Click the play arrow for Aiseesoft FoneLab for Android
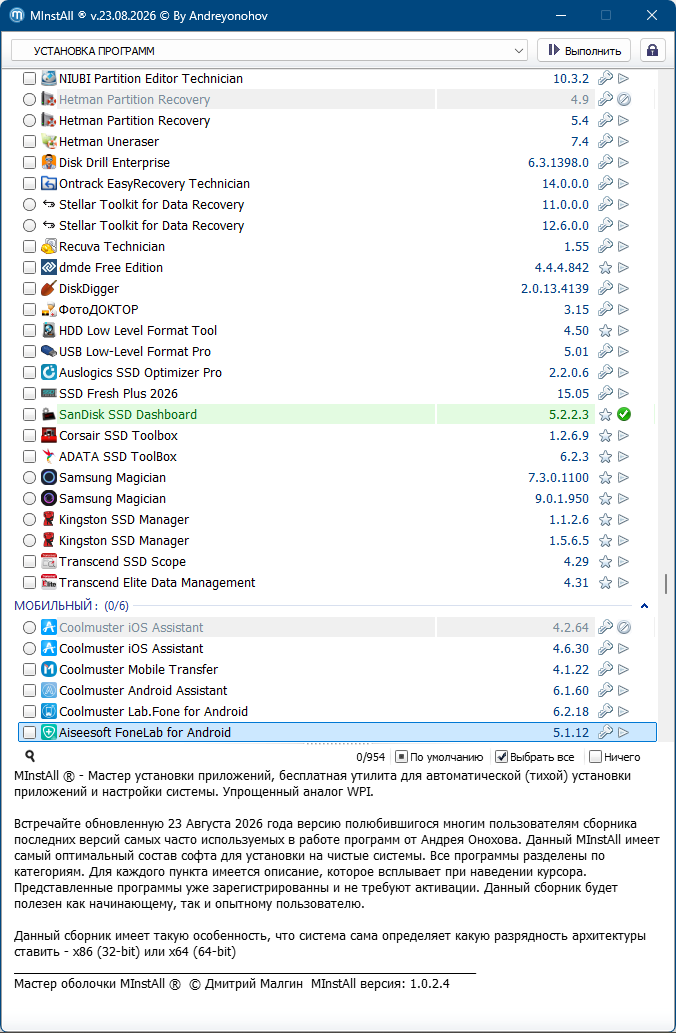The width and height of the screenshot is (676, 1033). (623, 732)
